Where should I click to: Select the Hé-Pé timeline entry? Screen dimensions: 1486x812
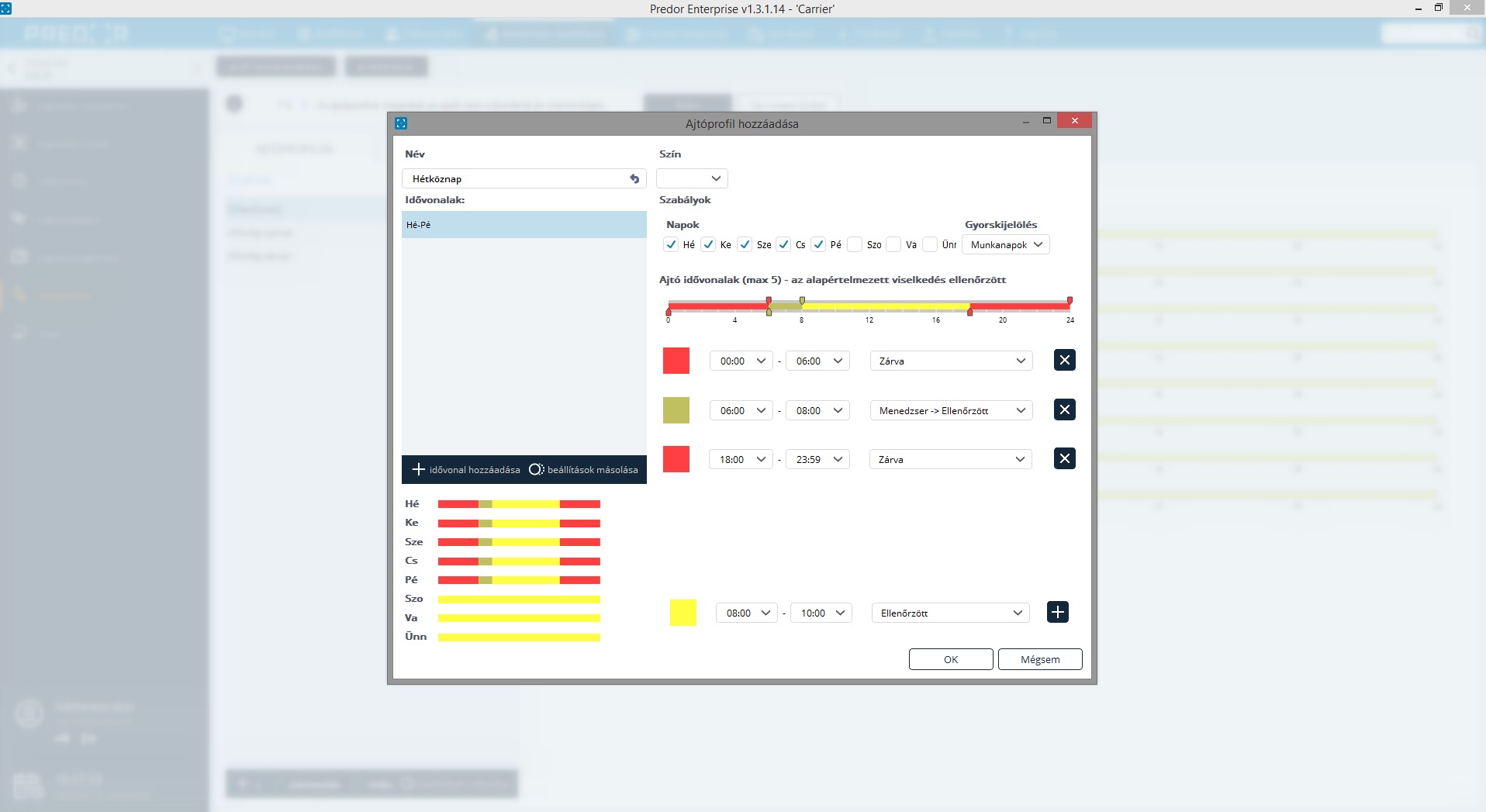524,225
